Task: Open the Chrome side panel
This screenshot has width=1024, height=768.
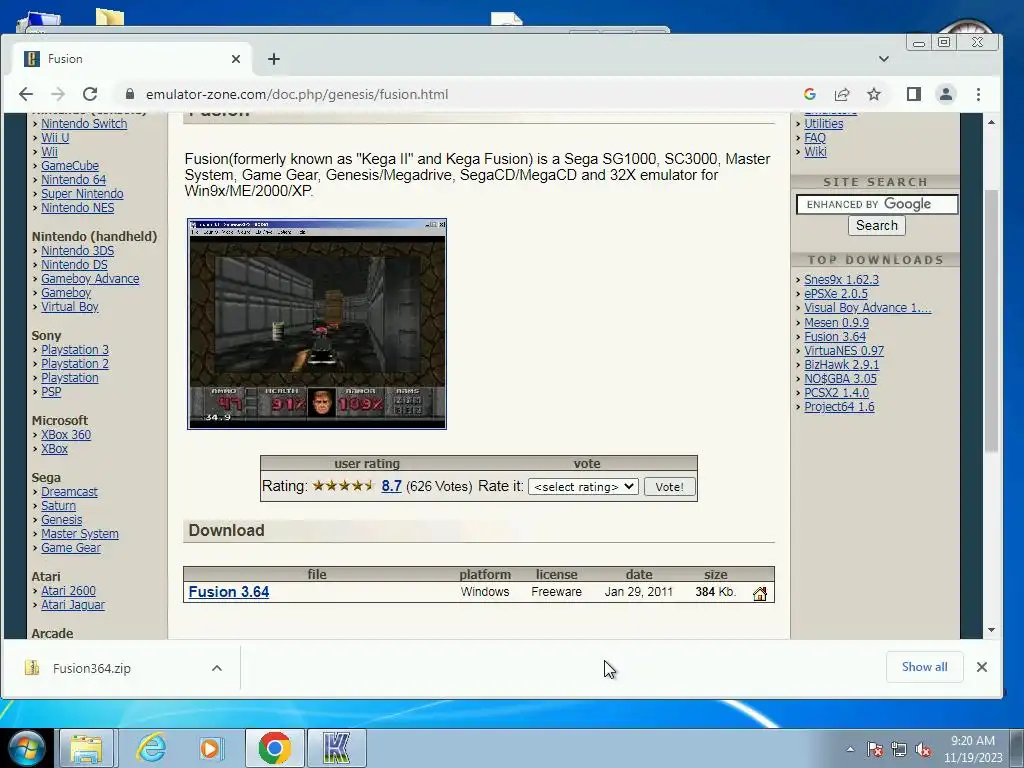Action: click(914, 94)
